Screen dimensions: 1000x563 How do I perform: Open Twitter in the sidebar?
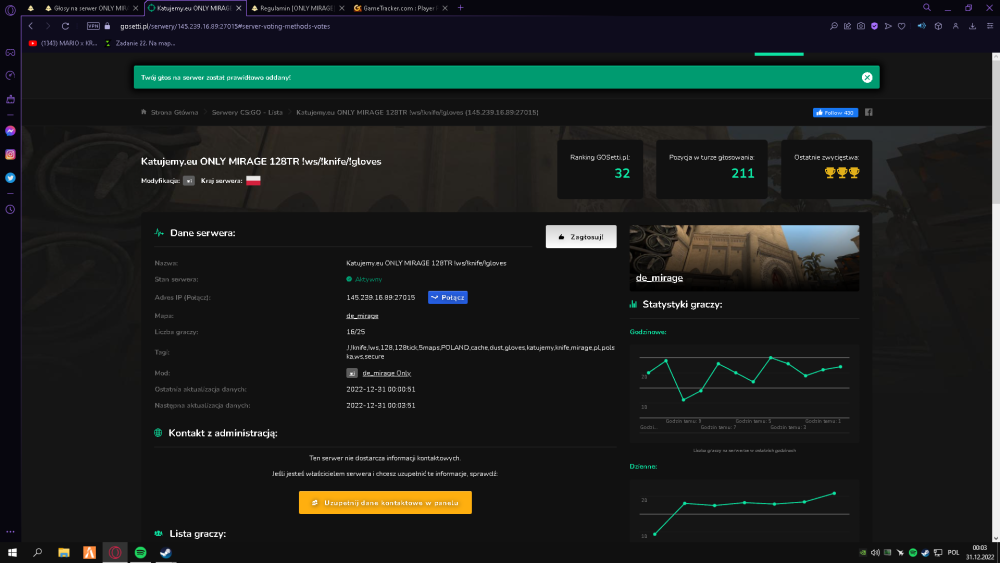10,178
